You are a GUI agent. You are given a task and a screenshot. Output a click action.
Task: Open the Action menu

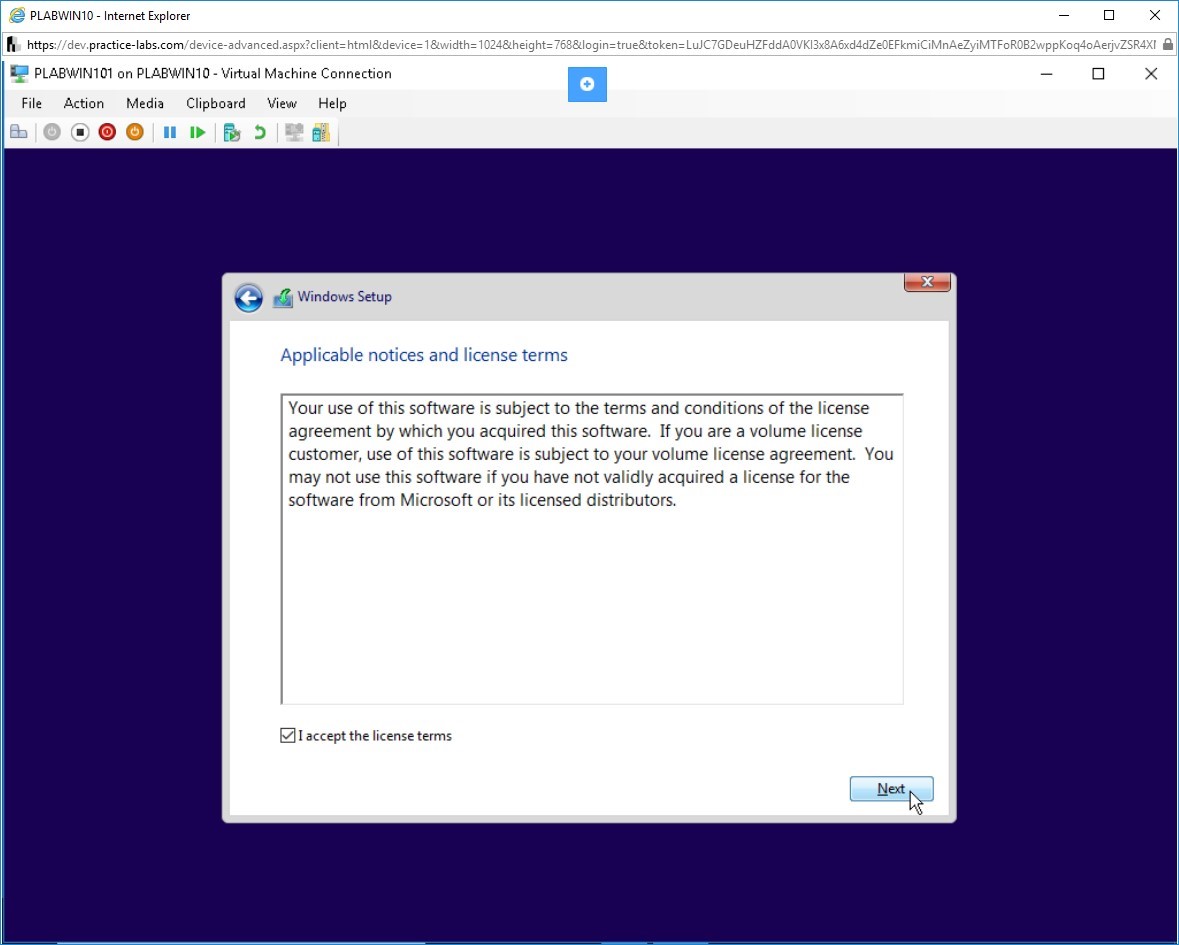tap(83, 104)
